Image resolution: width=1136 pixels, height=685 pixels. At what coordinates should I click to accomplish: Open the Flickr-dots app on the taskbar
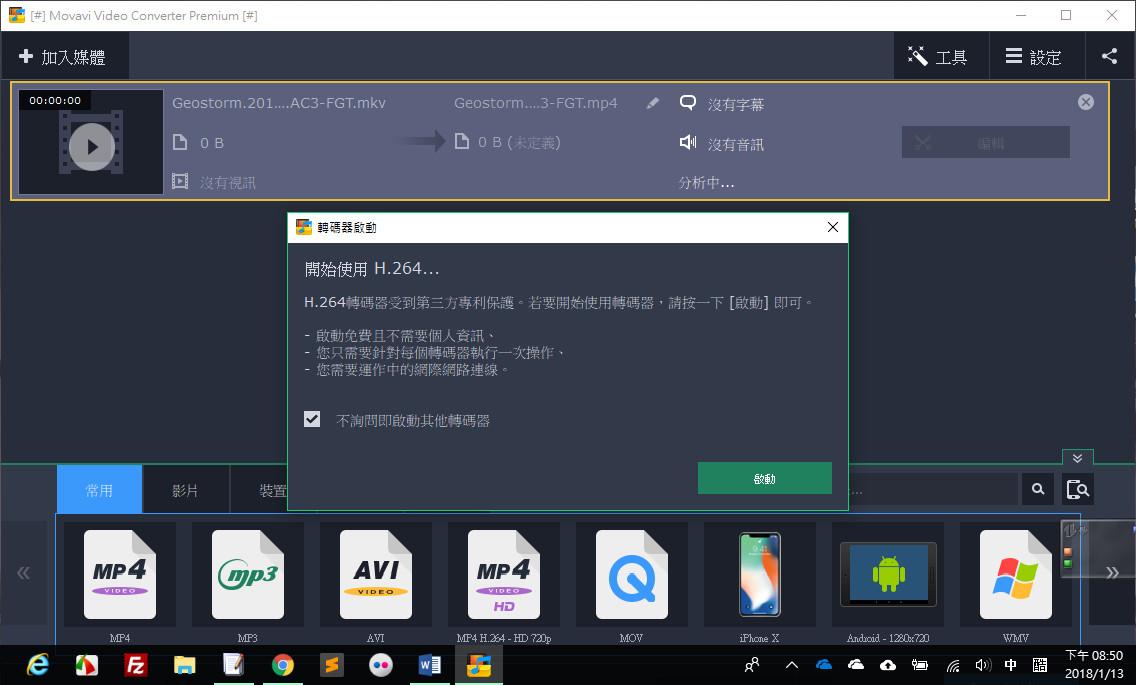(x=380, y=665)
